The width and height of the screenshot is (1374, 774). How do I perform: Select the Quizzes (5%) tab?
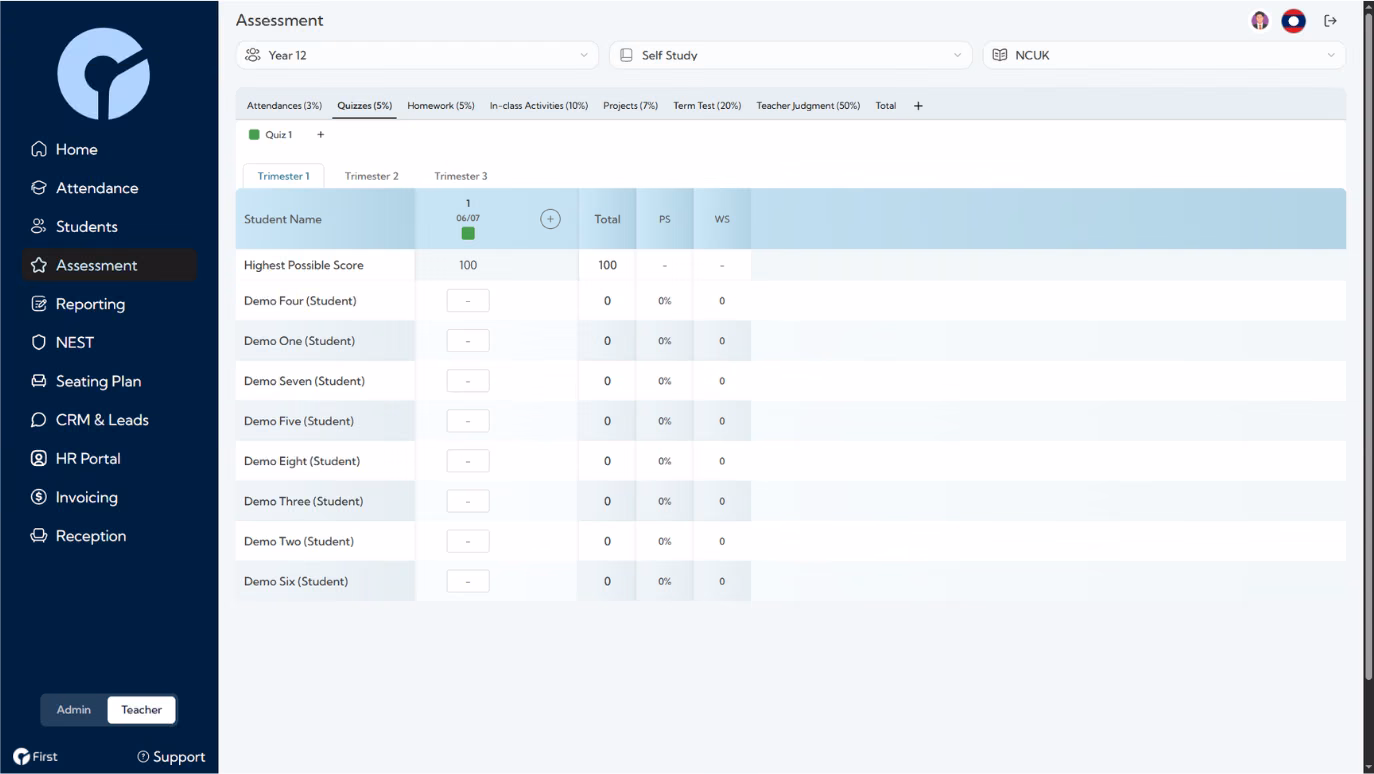364,106
